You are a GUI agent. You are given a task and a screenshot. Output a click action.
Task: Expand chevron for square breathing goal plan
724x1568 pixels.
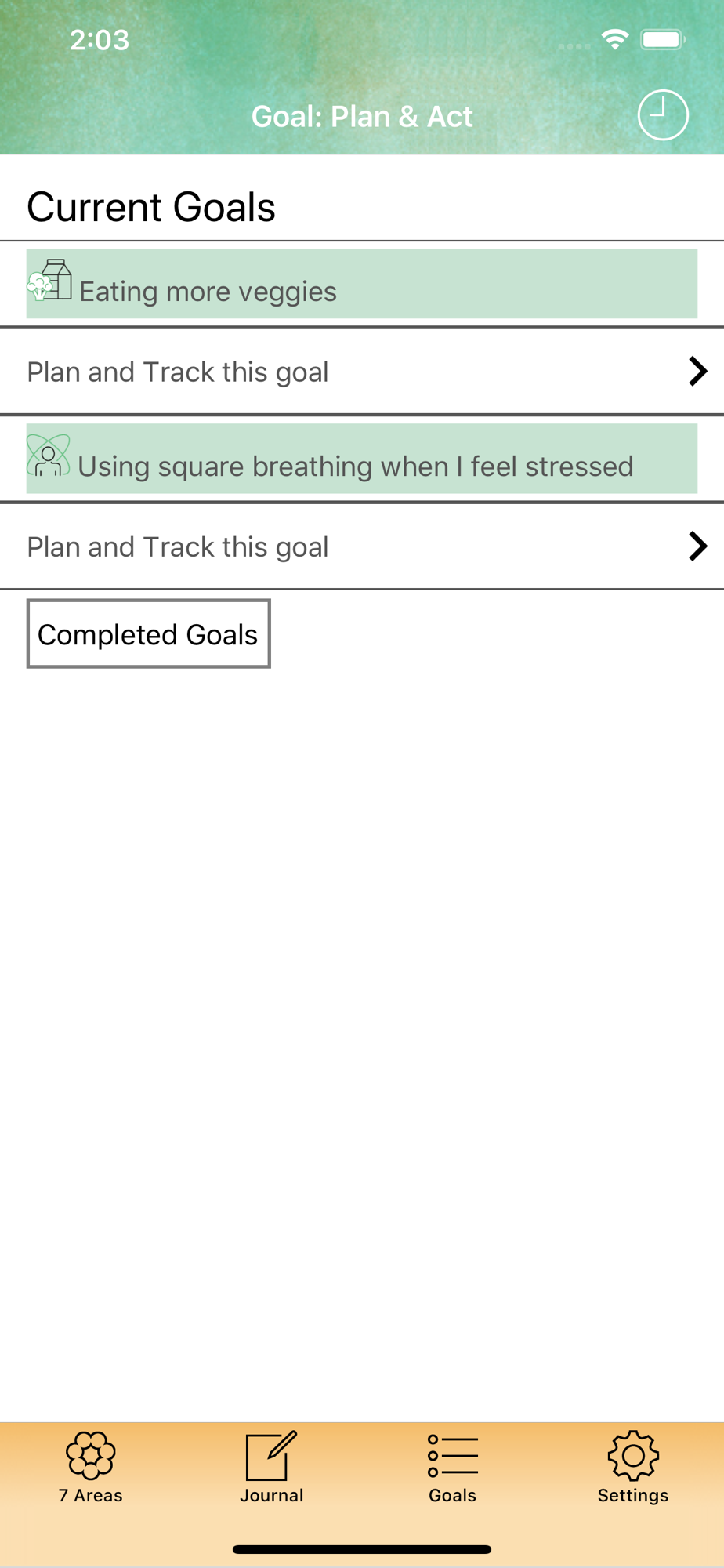(x=697, y=546)
